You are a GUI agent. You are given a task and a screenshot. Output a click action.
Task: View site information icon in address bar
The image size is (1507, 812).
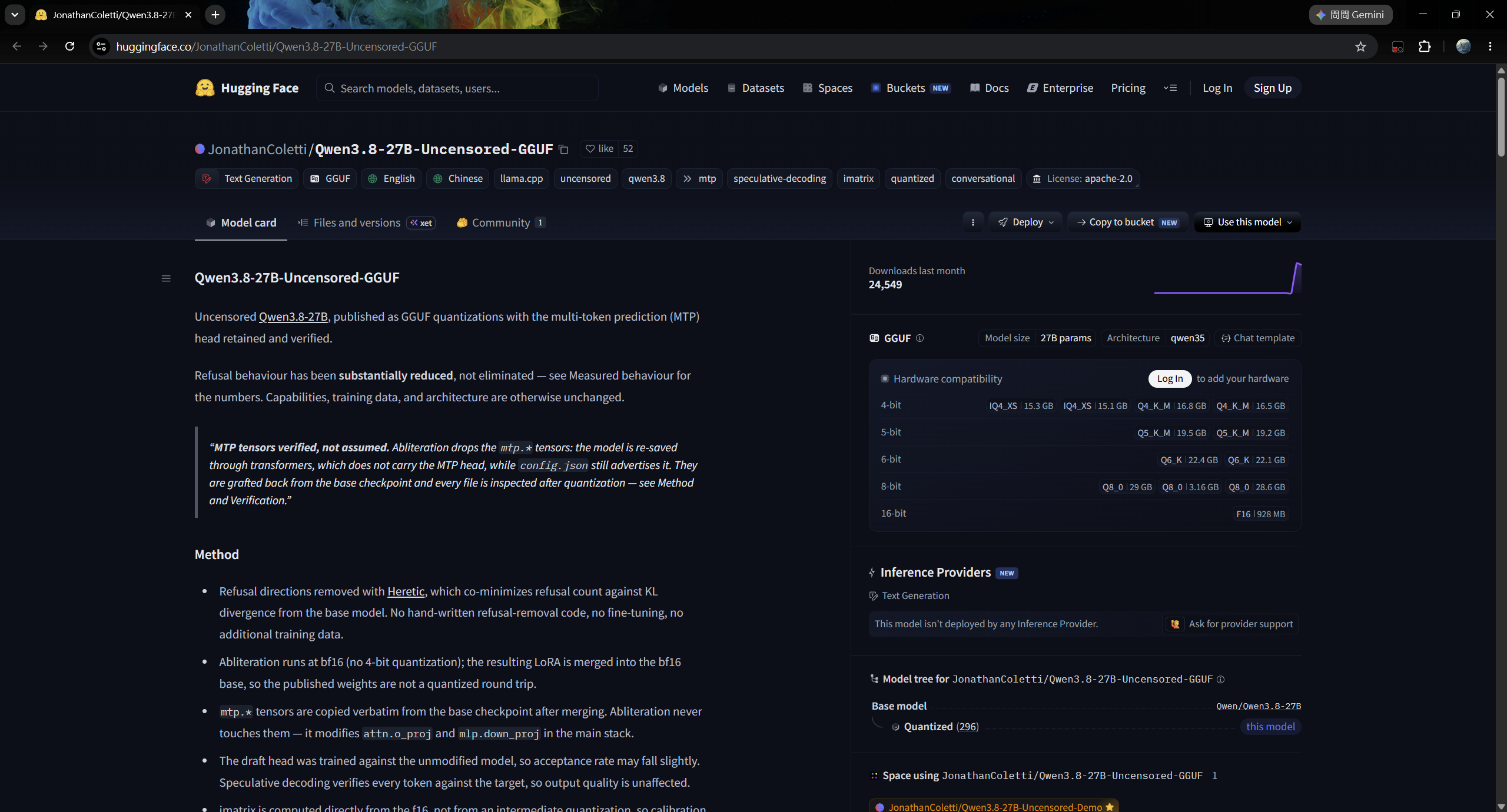pyautogui.click(x=101, y=46)
